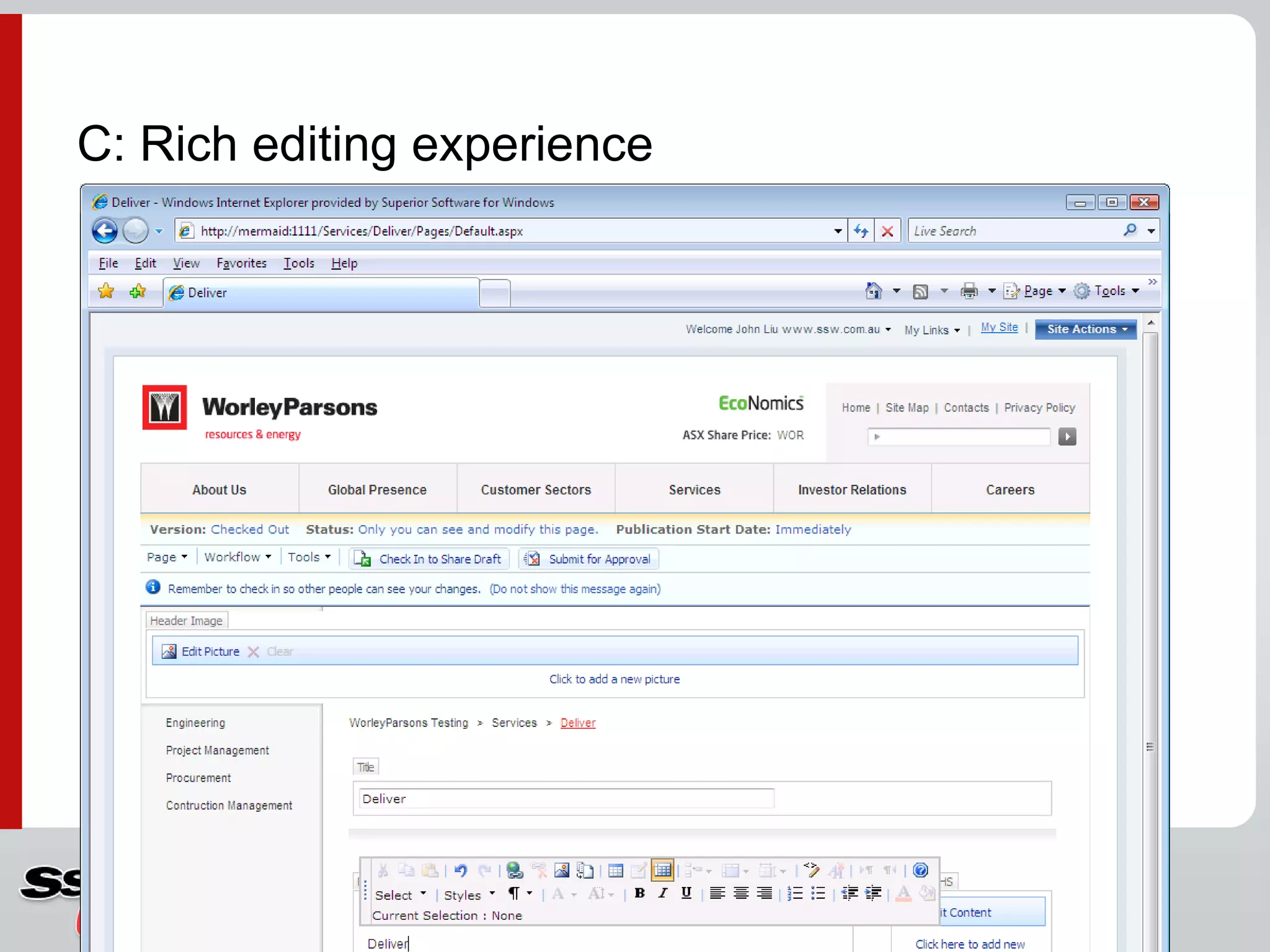Viewport: 1270px width, 952px height.
Task: Open the Edit HTML Source icon
Action: 812,870
